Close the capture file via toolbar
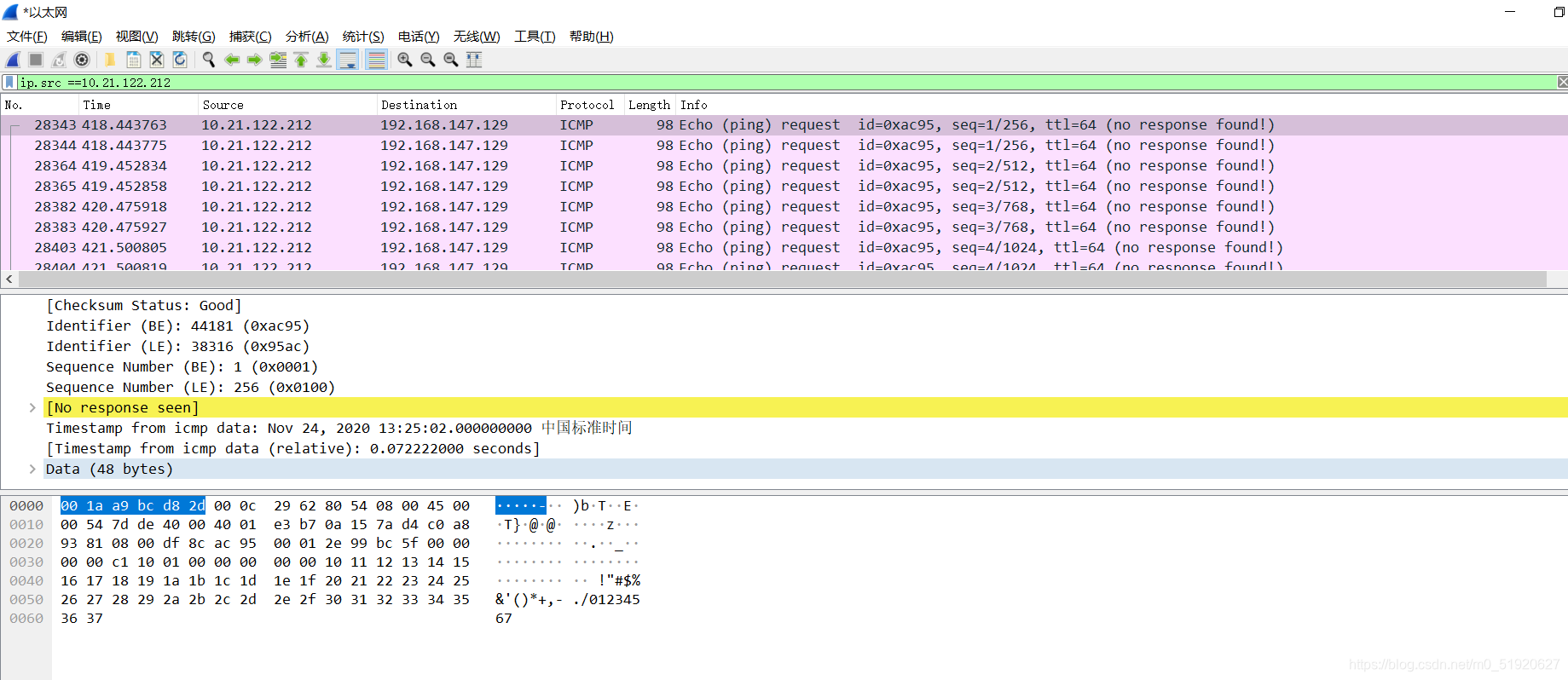Image resolution: width=1568 pixels, height=680 pixels. click(157, 60)
